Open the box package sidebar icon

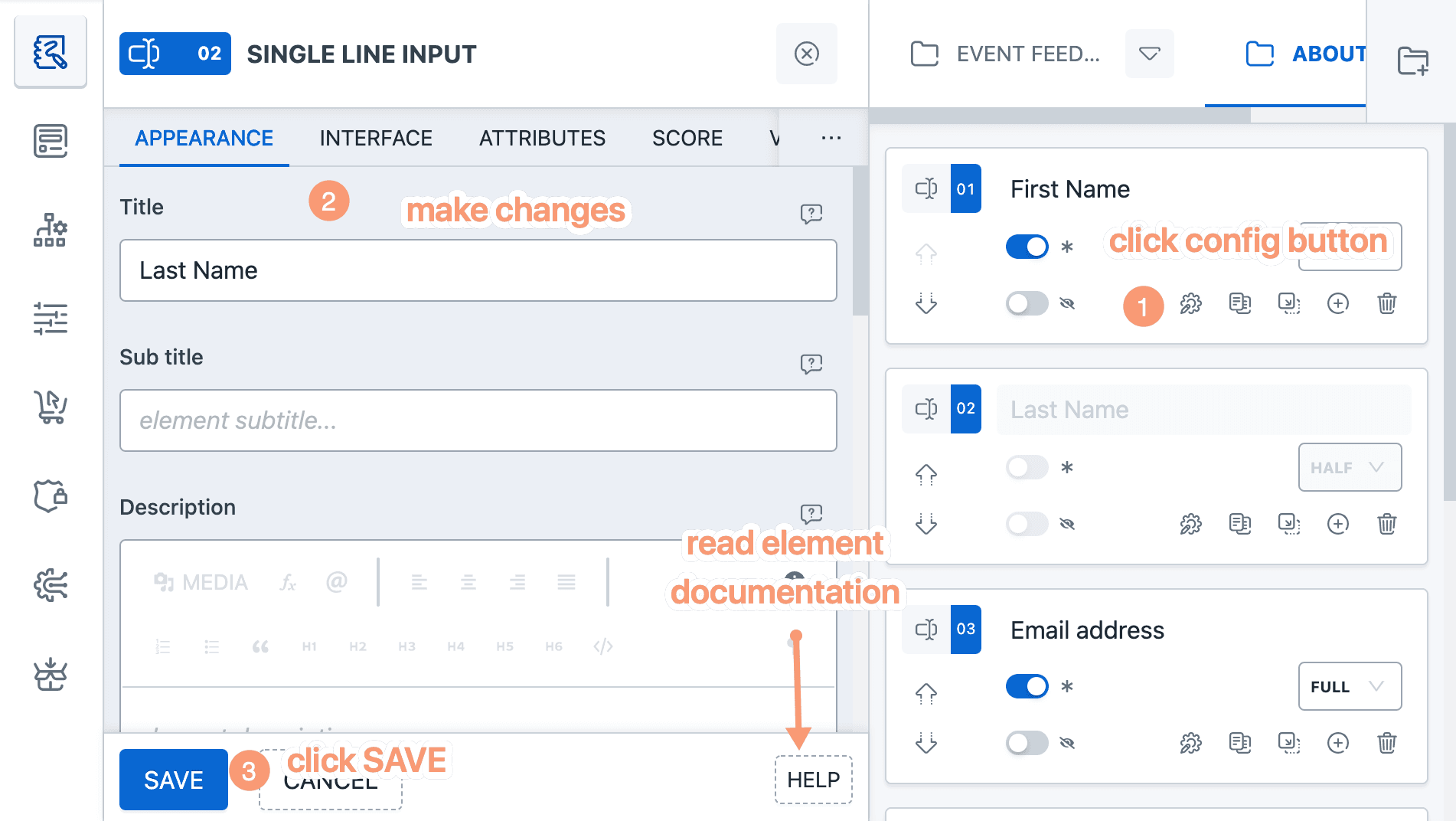[51, 674]
